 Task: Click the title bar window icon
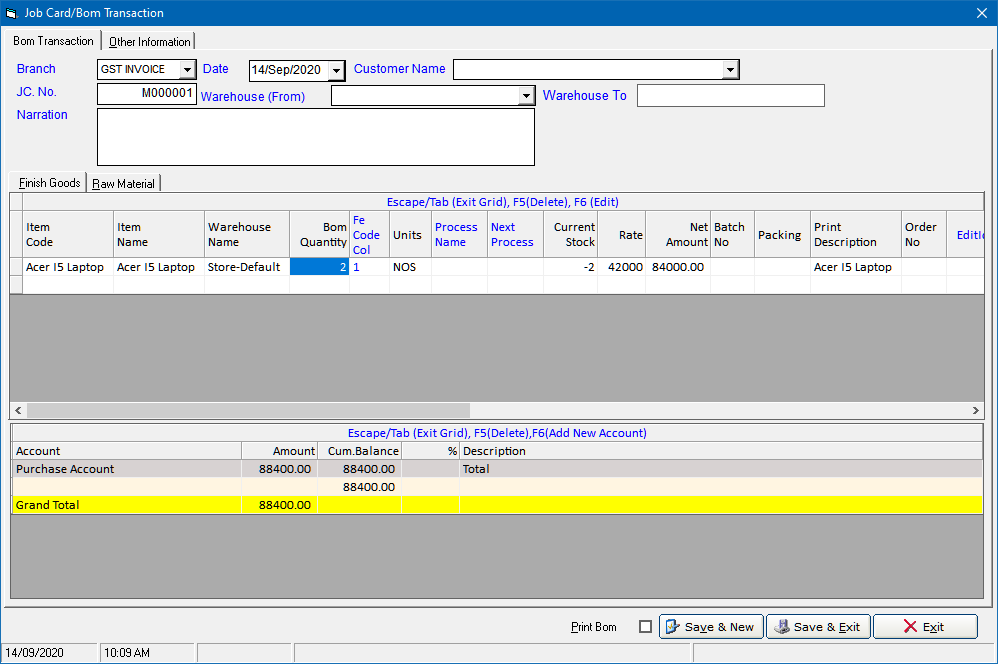tap(11, 13)
